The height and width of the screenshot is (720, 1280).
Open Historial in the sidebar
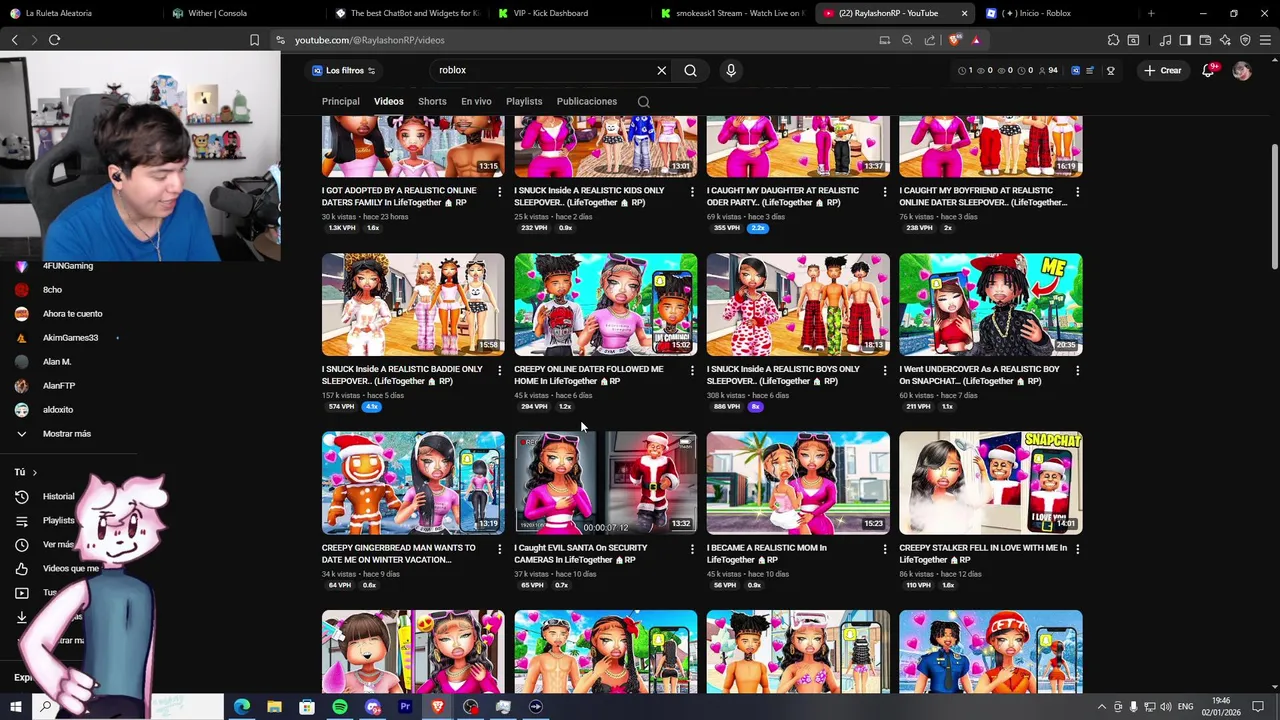tap(58, 496)
